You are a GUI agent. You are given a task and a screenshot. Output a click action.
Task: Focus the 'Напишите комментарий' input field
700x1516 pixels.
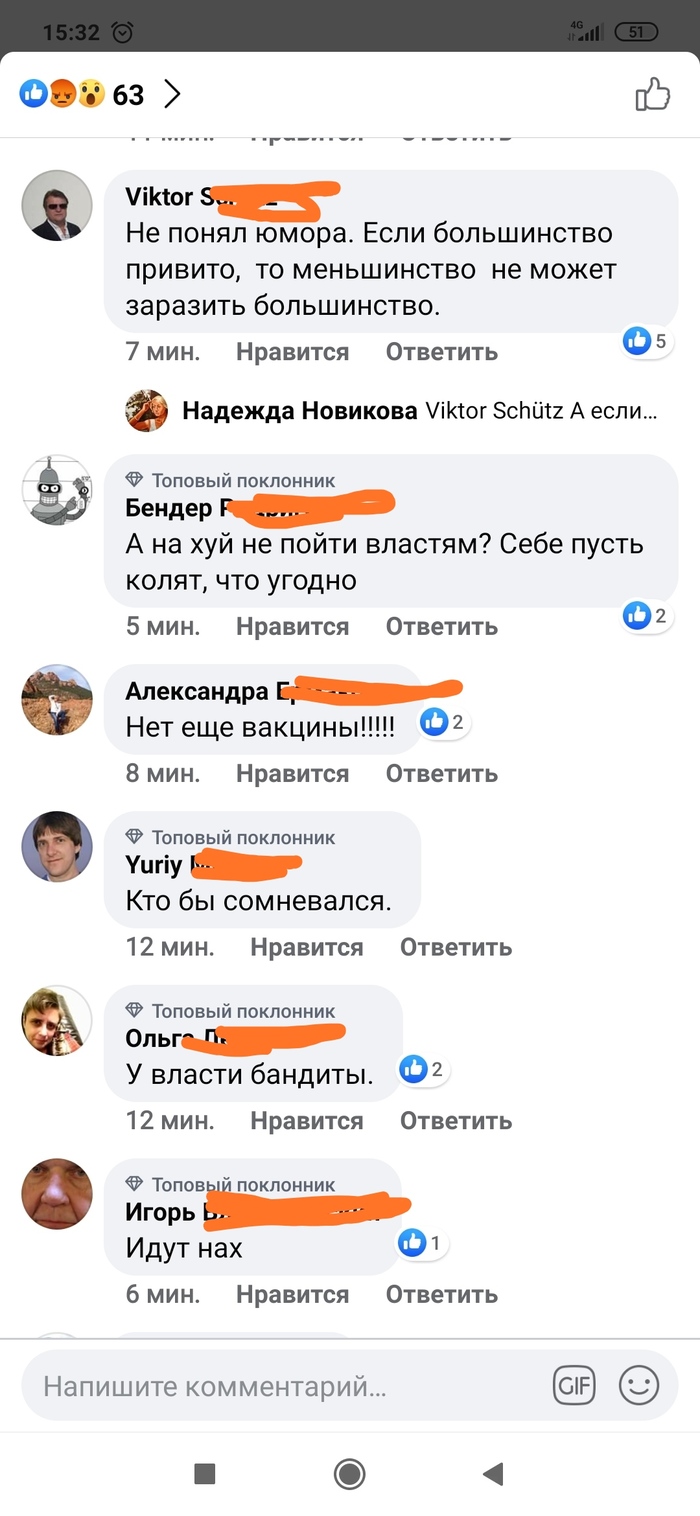(x=290, y=1387)
